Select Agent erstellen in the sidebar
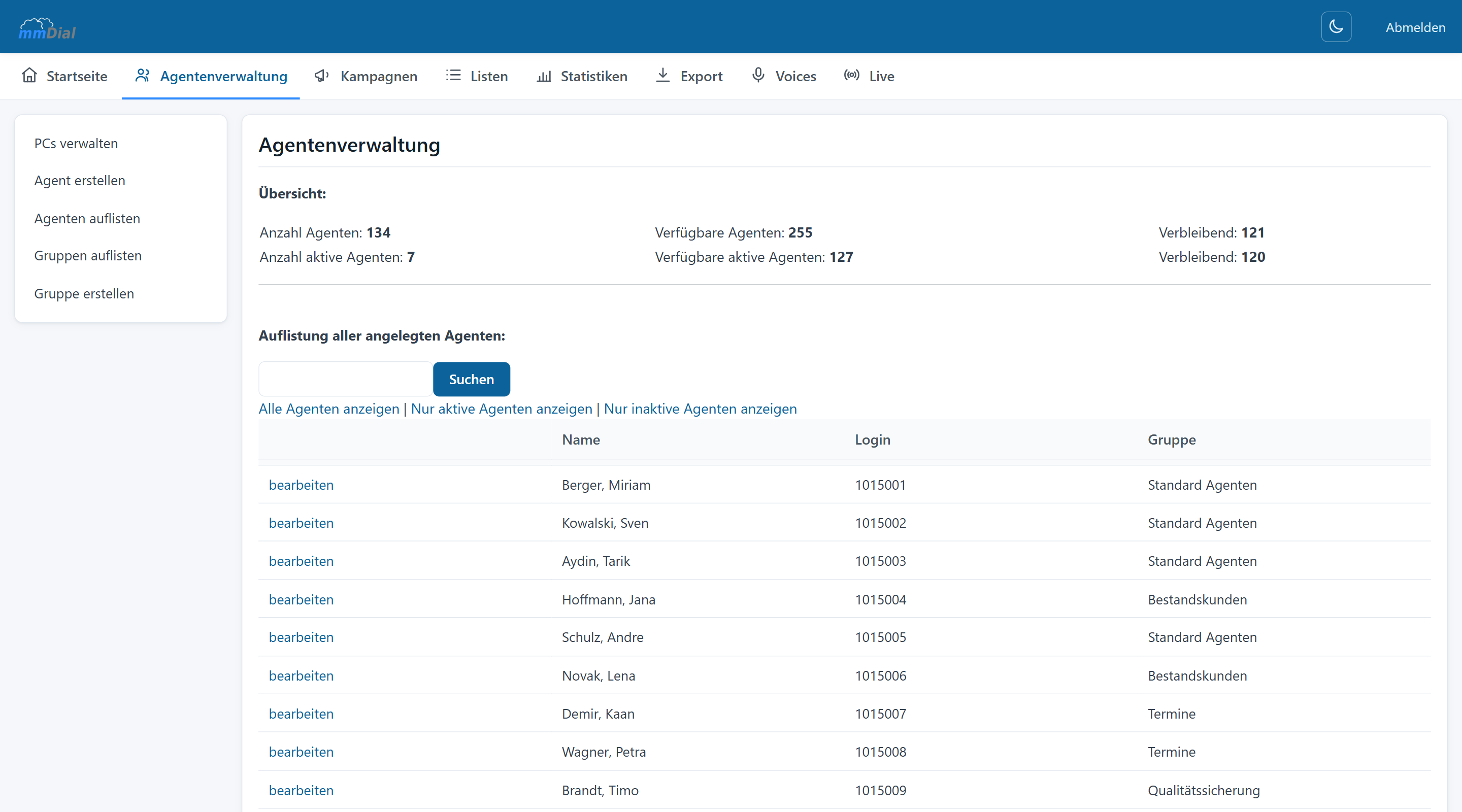This screenshot has width=1462, height=812. 80,181
